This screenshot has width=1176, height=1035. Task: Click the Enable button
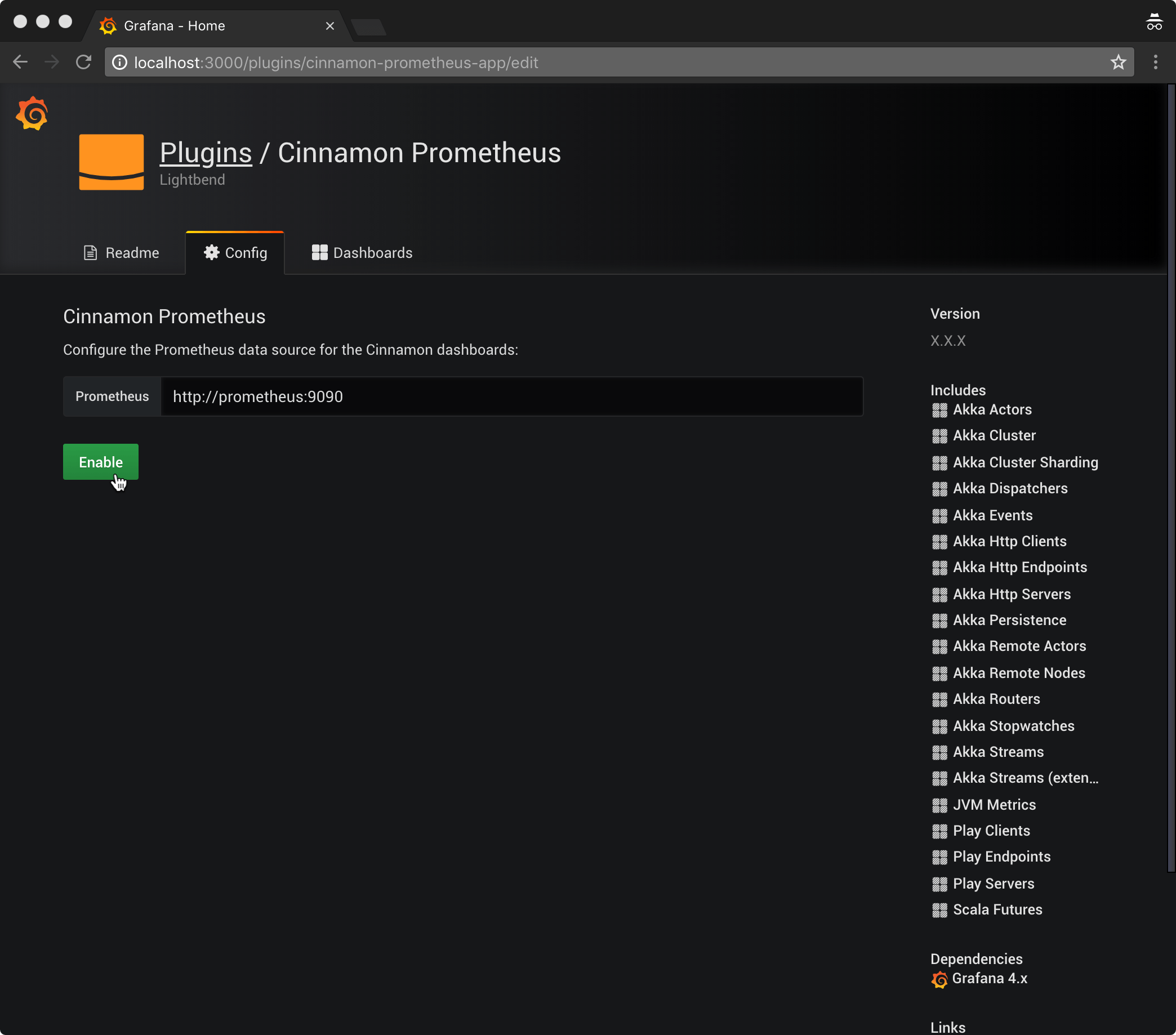click(x=101, y=461)
